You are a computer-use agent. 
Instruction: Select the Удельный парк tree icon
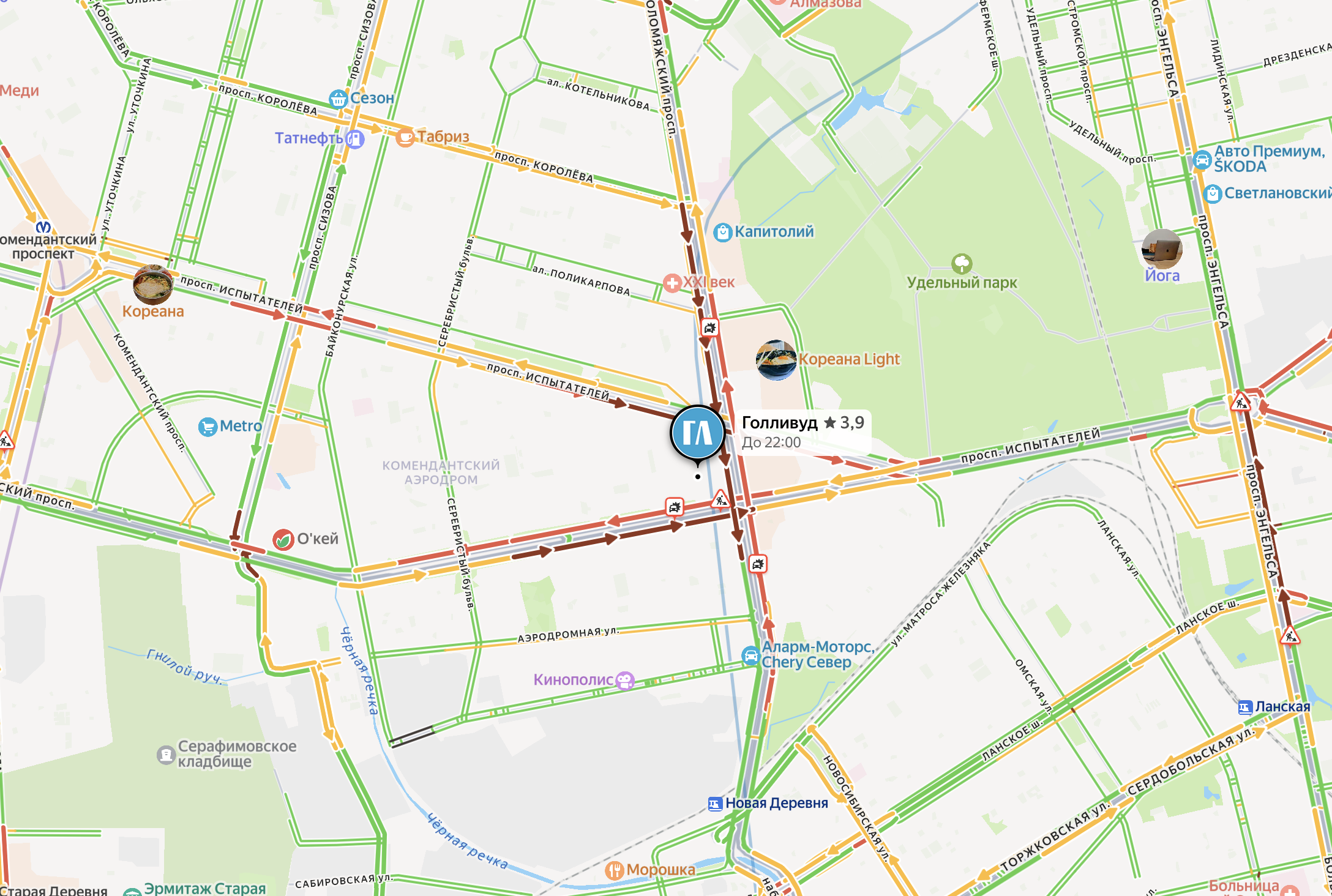click(962, 264)
